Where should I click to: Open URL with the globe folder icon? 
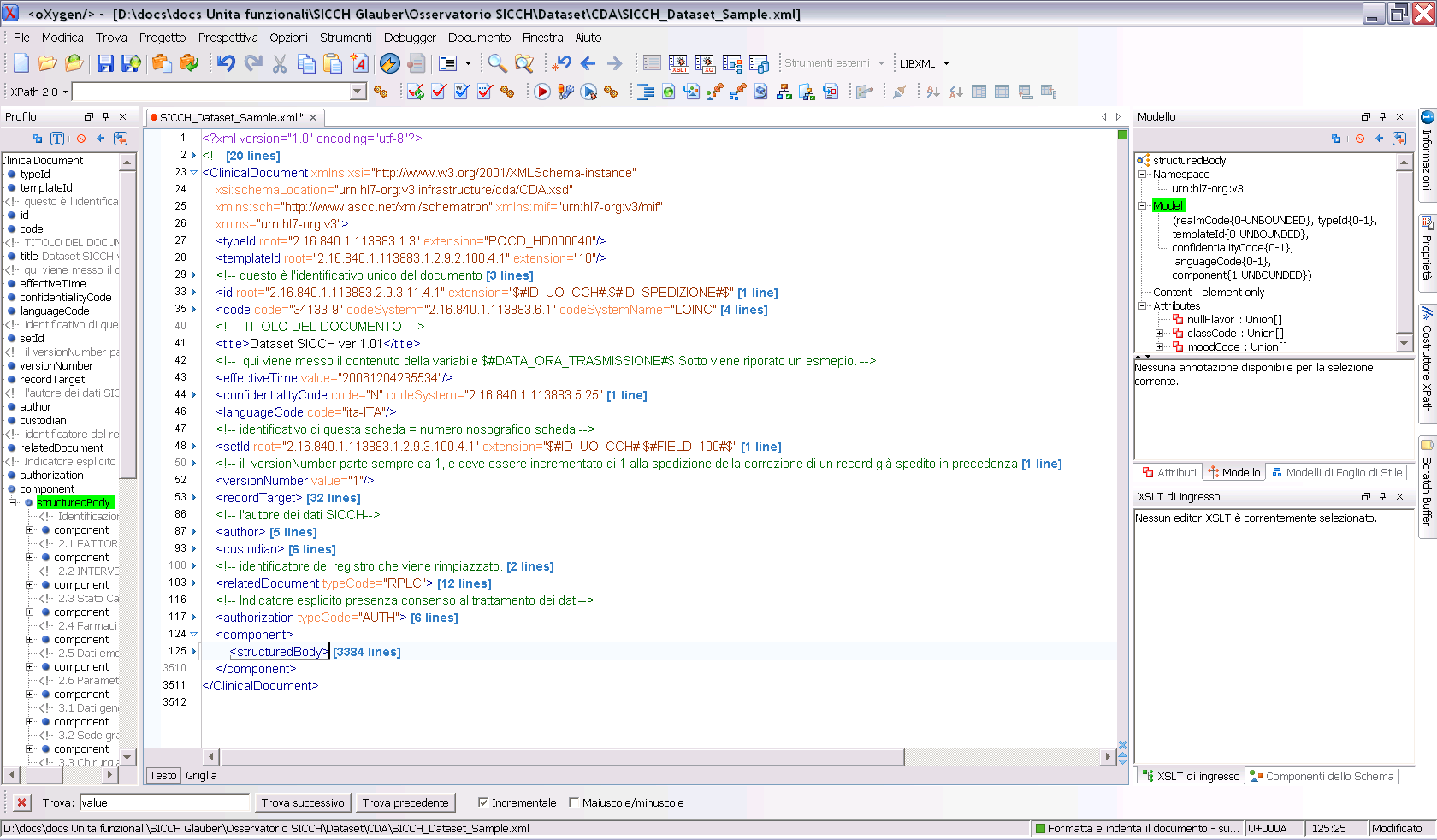tap(74, 63)
